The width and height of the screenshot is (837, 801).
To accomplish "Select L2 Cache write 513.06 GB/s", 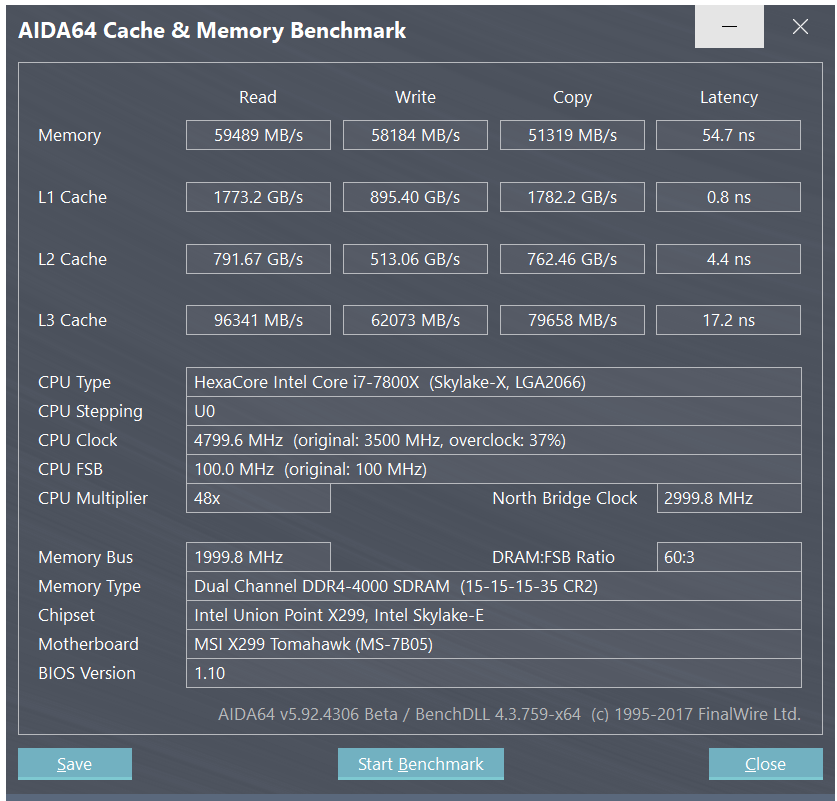I will 415,259.
